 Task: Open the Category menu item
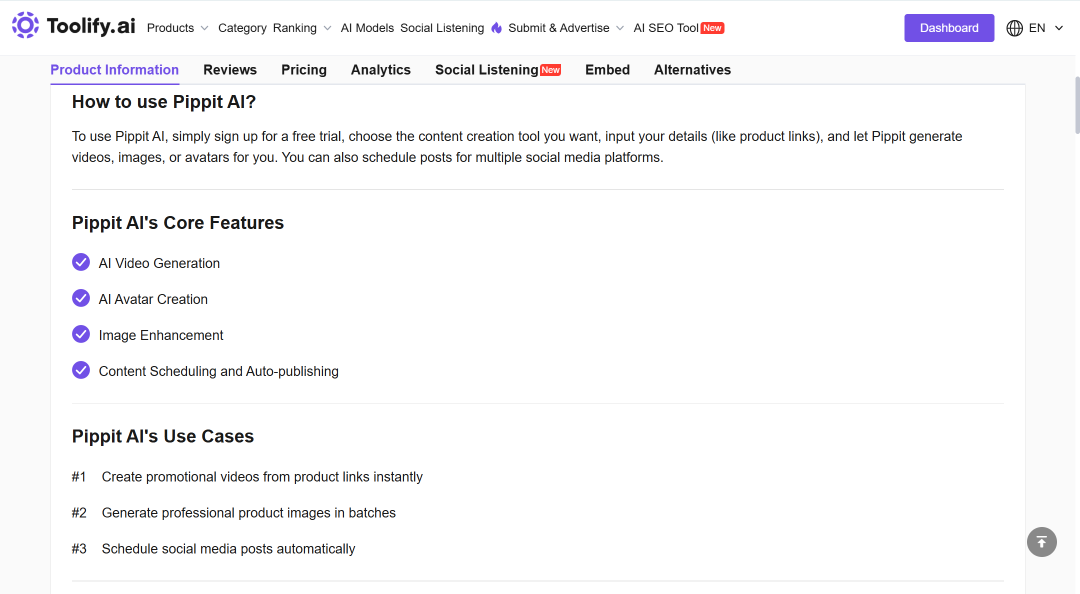pos(242,28)
